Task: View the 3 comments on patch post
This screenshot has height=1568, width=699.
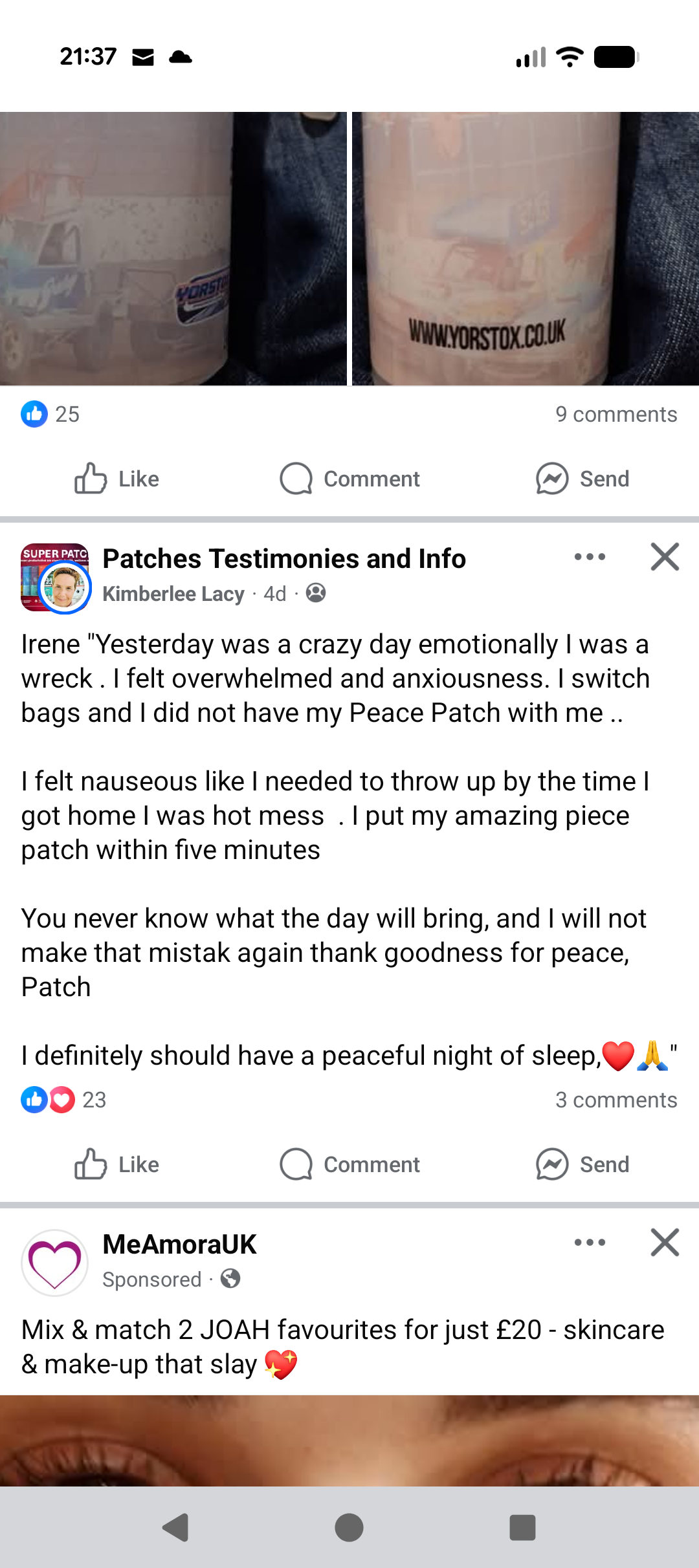Action: coord(616,1100)
